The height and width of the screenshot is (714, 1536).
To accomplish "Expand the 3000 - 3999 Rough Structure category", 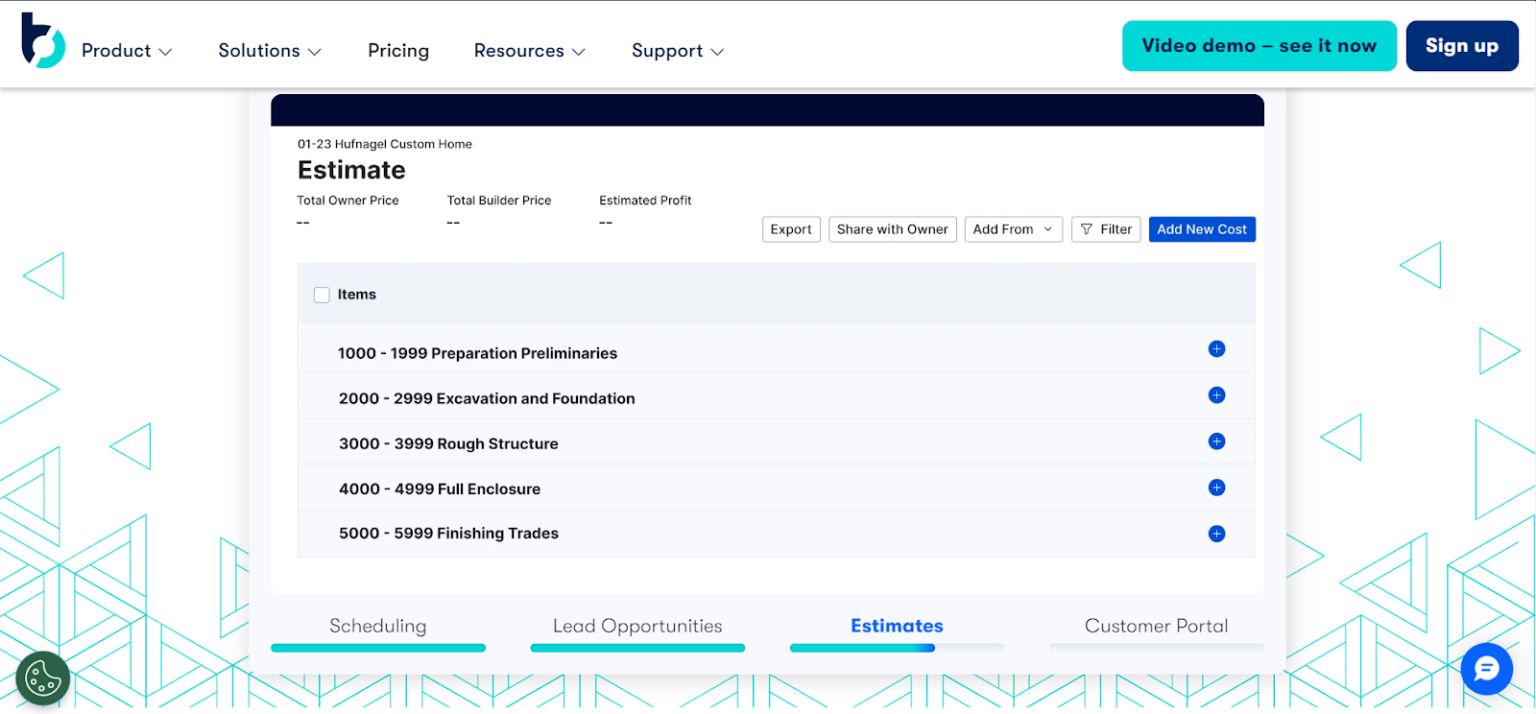I will (1216, 441).
